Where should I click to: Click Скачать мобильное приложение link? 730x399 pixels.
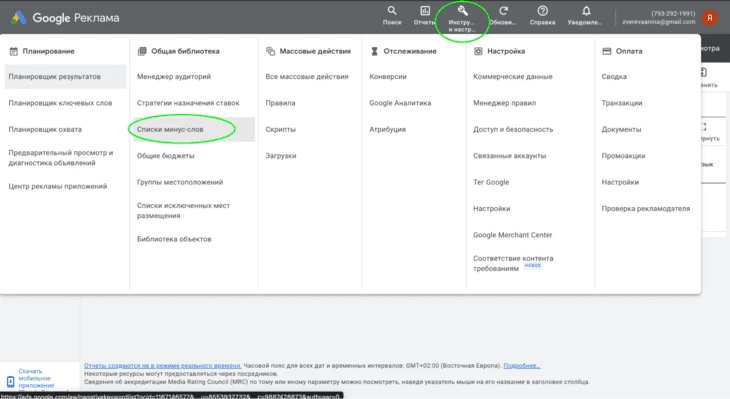tap(36, 378)
